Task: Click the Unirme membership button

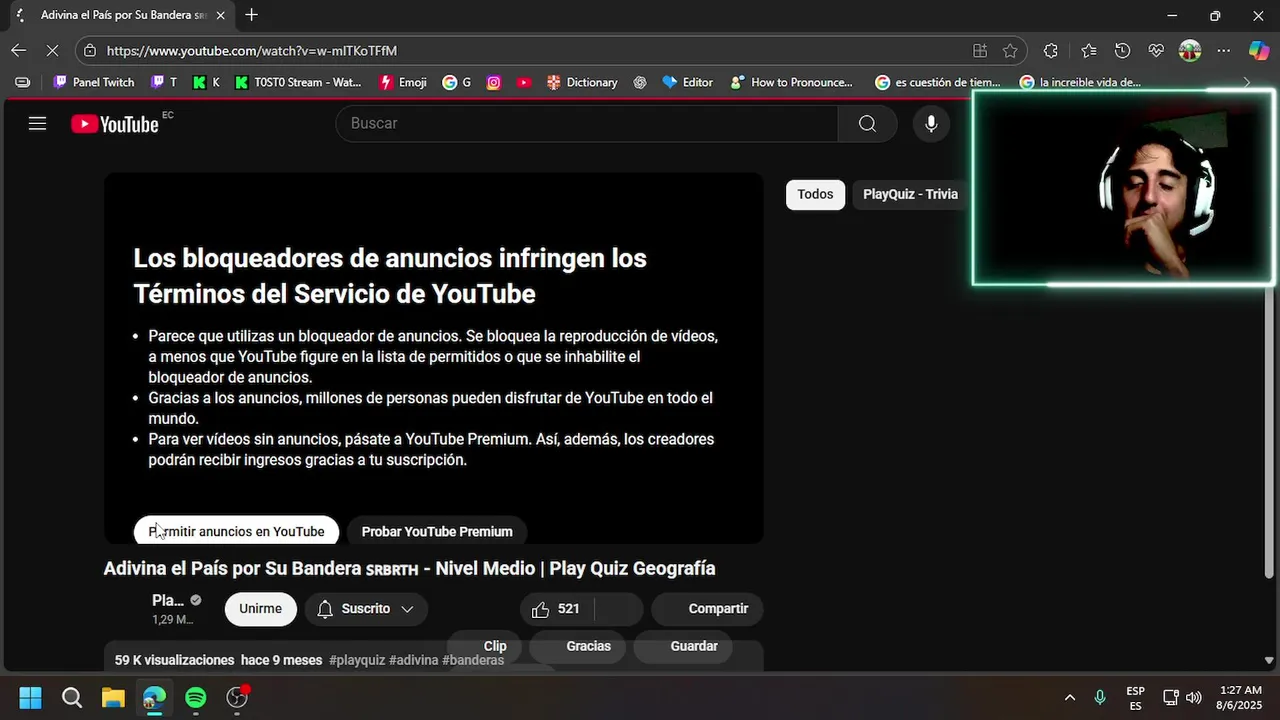Action: click(260, 608)
